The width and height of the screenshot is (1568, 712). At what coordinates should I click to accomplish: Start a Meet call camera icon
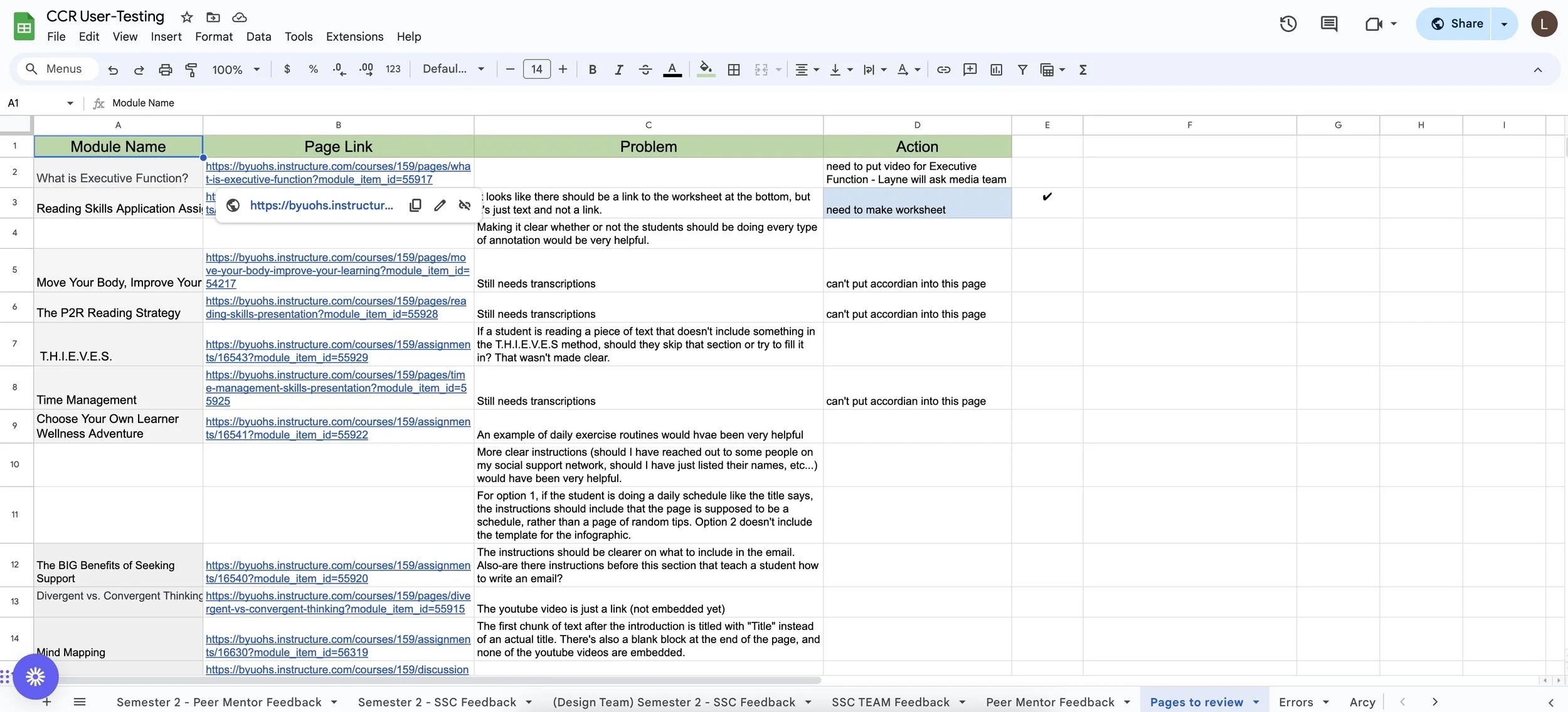point(1374,24)
